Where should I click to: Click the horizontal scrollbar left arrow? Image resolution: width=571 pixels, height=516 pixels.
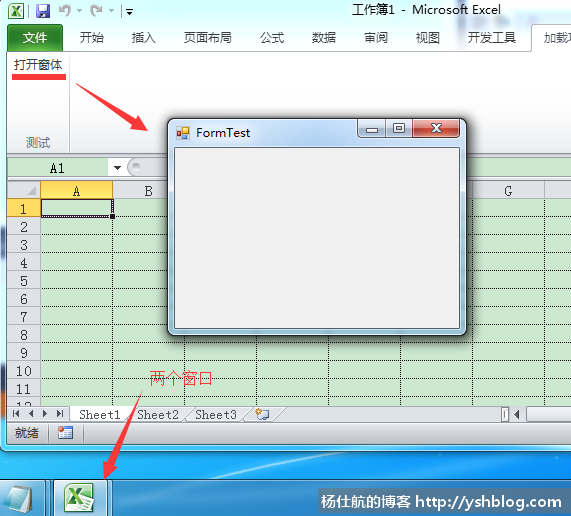coord(516,414)
